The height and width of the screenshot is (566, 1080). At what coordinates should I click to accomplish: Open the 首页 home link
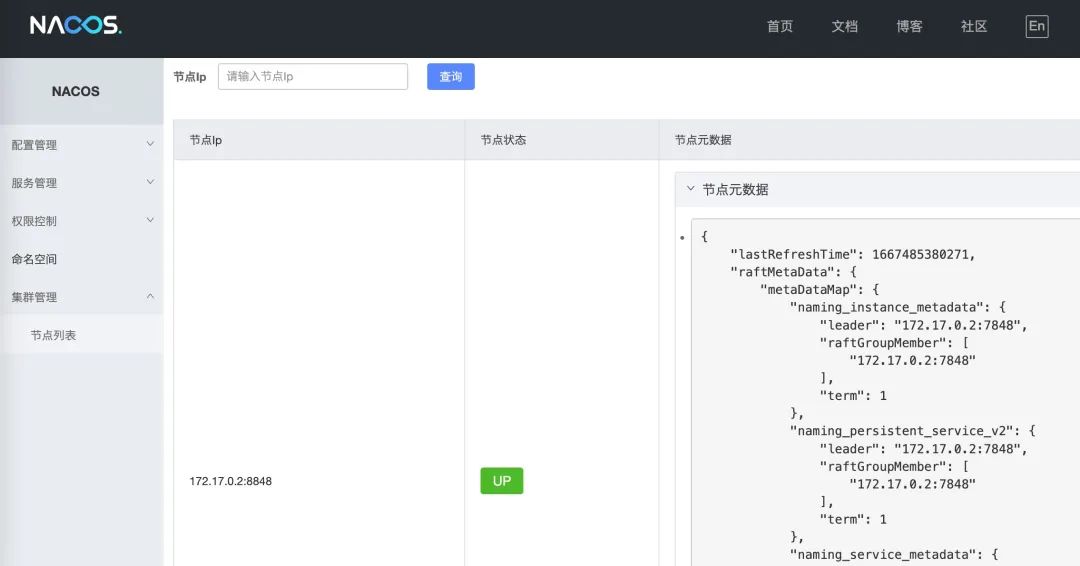[x=780, y=26]
